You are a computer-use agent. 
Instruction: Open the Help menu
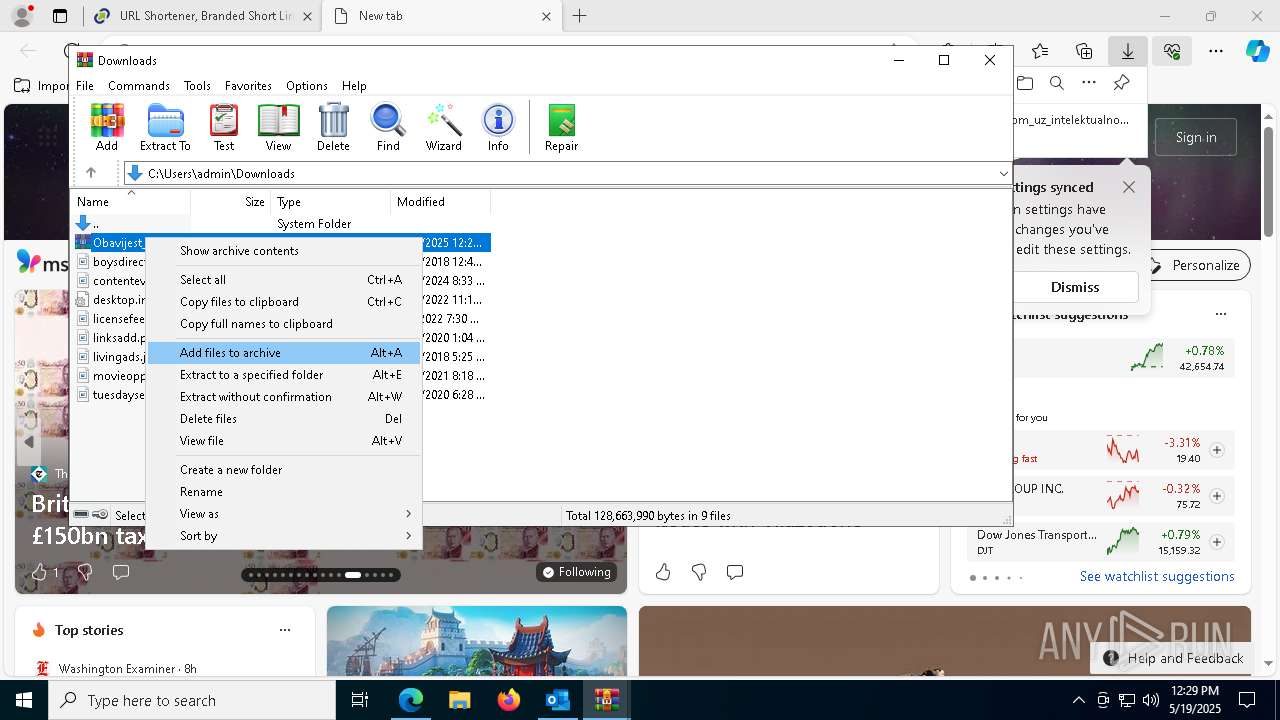point(354,86)
